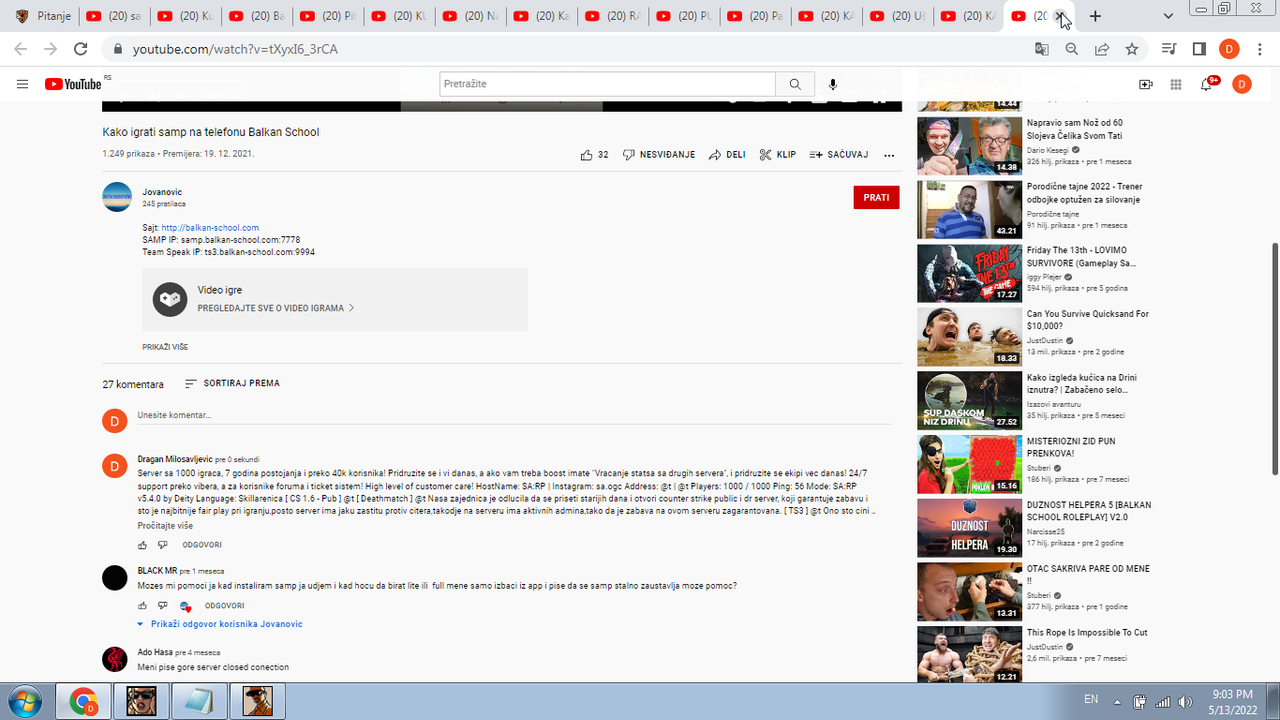Open Friday The 13th video thumbnail
This screenshot has height=720, width=1280.
(x=970, y=273)
